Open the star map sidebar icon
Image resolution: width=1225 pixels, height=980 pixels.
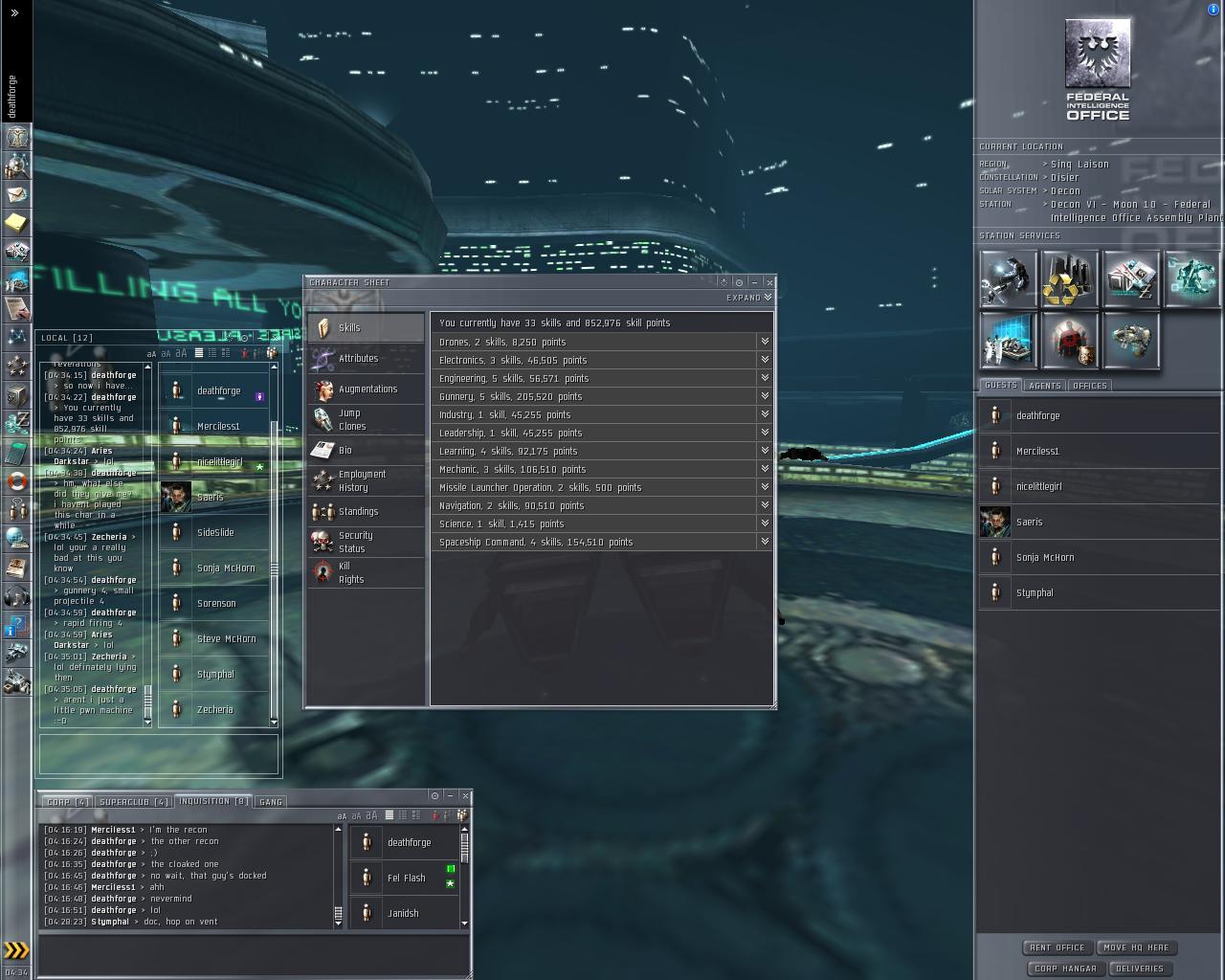(x=16, y=337)
